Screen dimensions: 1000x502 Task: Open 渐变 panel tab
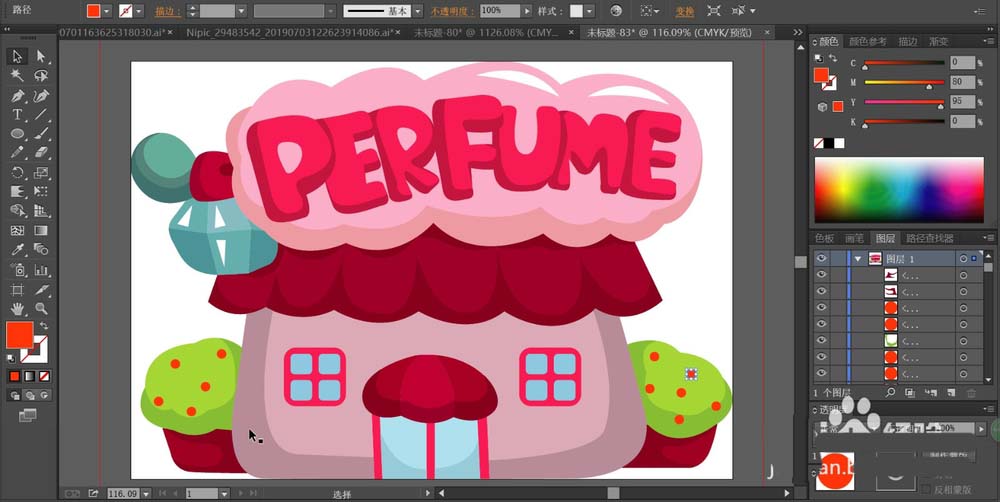pyautogui.click(x=938, y=41)
